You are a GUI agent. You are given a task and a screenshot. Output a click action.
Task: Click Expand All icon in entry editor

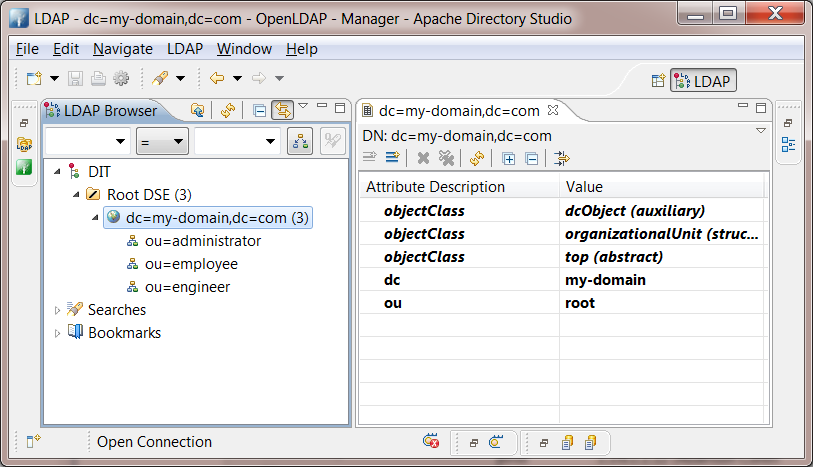tap(509, 159)
